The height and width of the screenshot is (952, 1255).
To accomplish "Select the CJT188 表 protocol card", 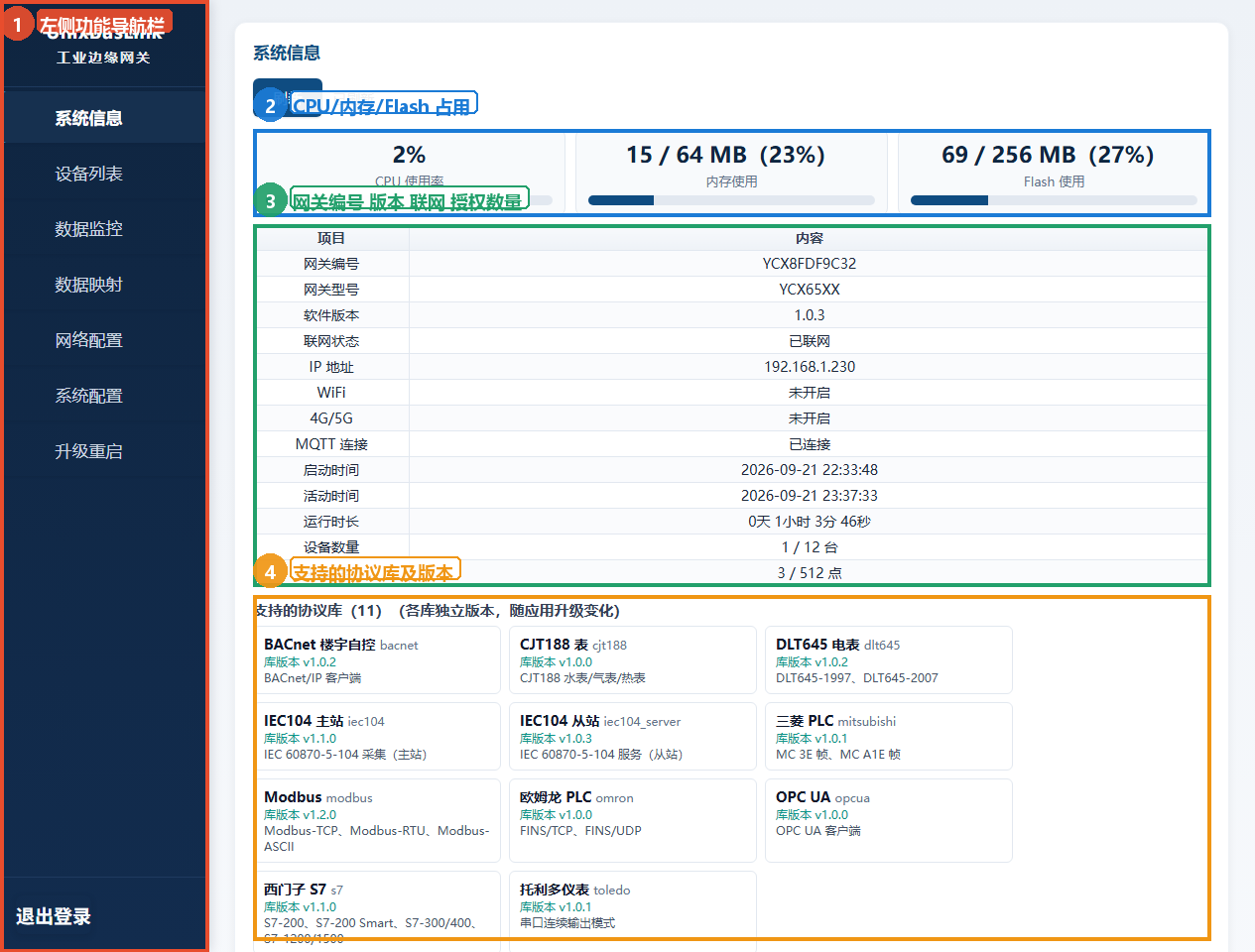I will [633, 660].
